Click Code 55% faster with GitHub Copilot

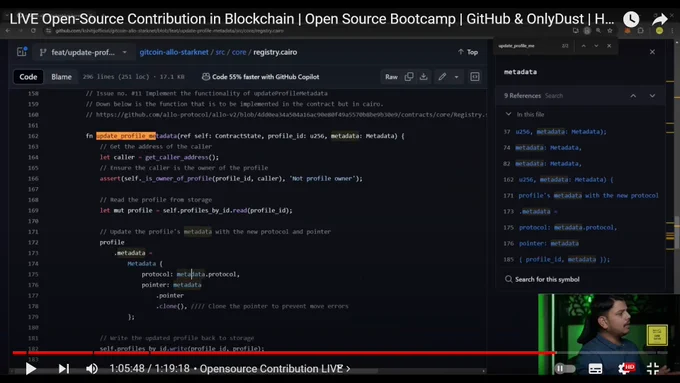261,77
